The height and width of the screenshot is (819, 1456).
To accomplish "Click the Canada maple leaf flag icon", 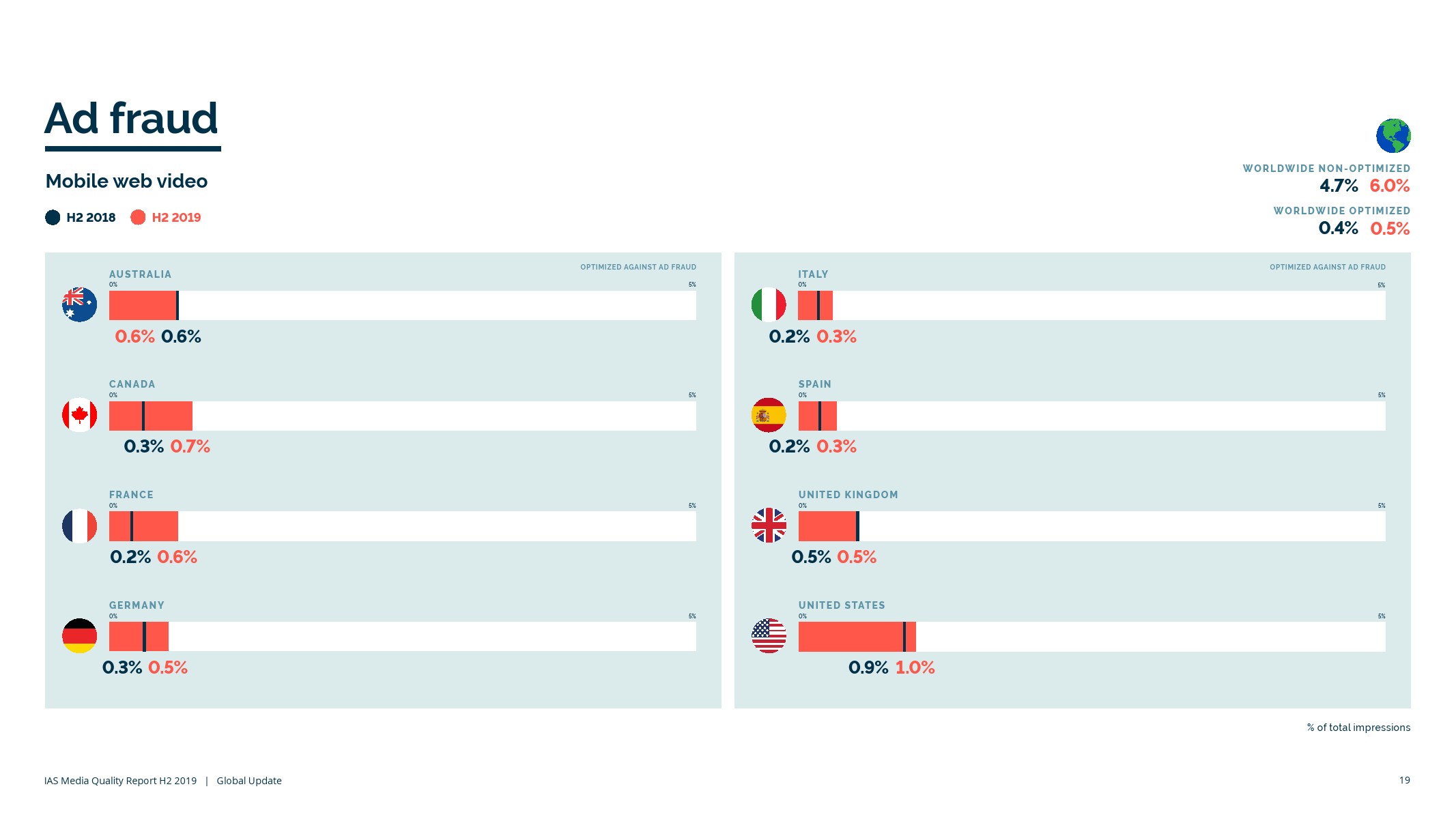I will pyautogui.click(x=79, y=415).
